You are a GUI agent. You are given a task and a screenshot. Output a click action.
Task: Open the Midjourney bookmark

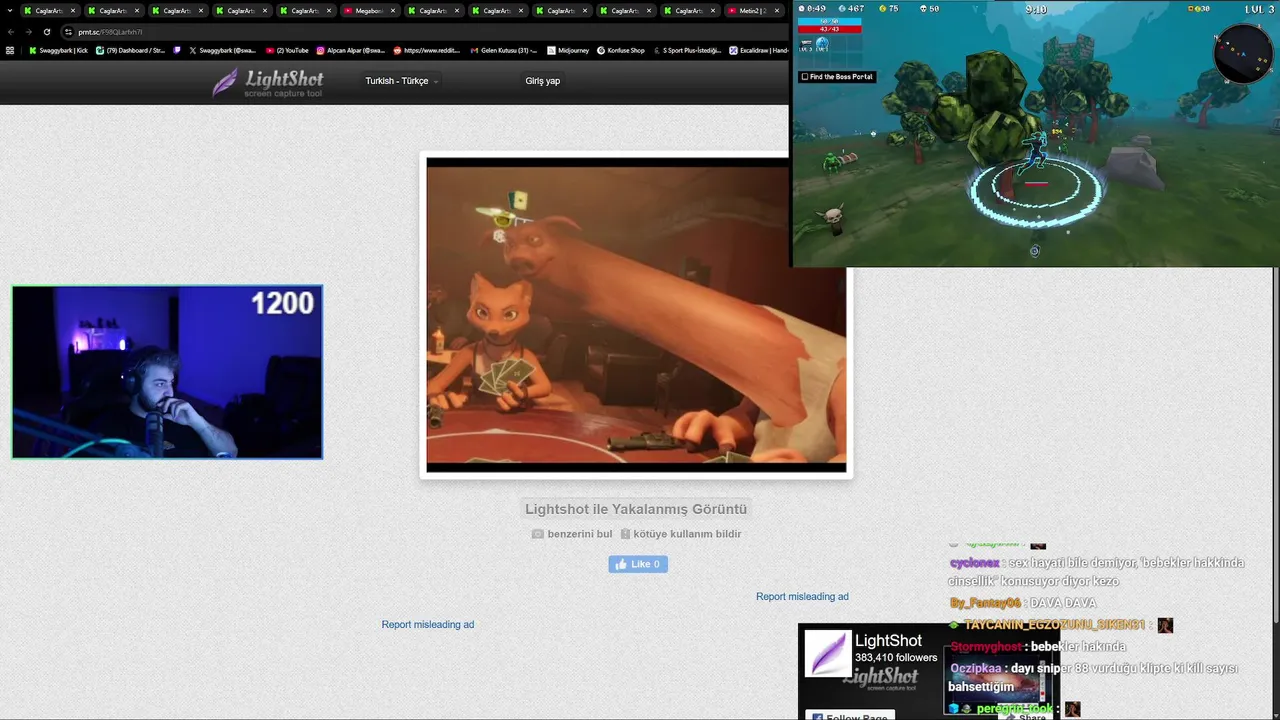pos(567,50)
